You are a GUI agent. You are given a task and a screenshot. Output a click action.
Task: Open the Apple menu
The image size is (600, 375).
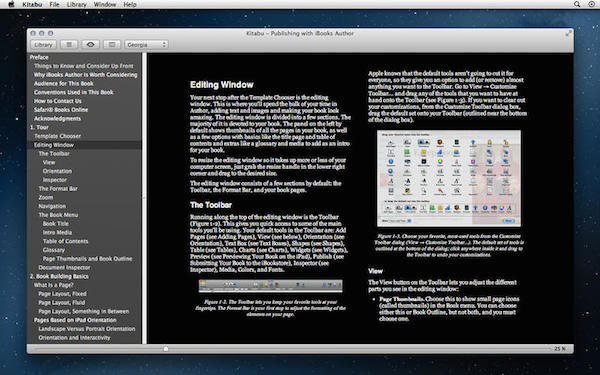[11, 4]
